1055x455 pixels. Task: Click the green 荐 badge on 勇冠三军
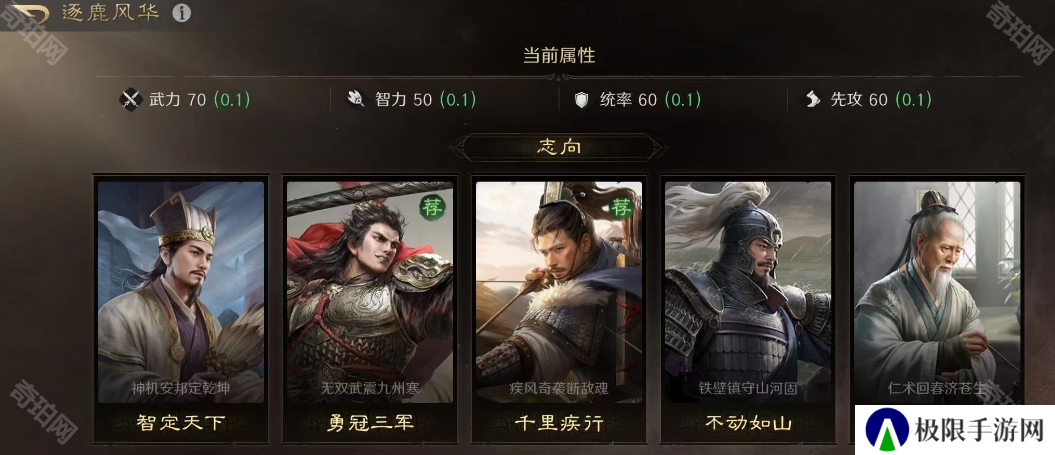pos(432,208)
